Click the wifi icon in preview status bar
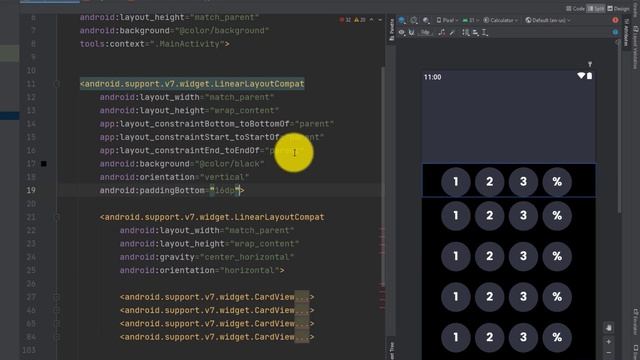 point(581,76)
